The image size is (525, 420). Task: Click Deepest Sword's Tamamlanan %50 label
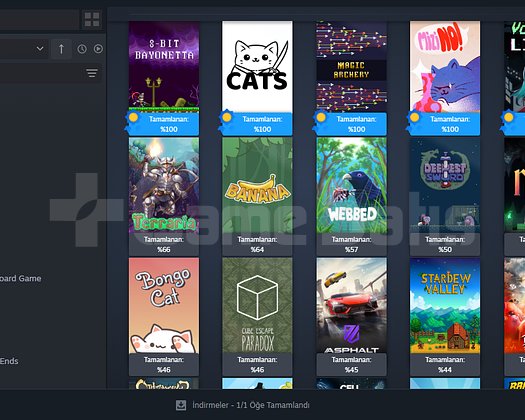(445, 244)
